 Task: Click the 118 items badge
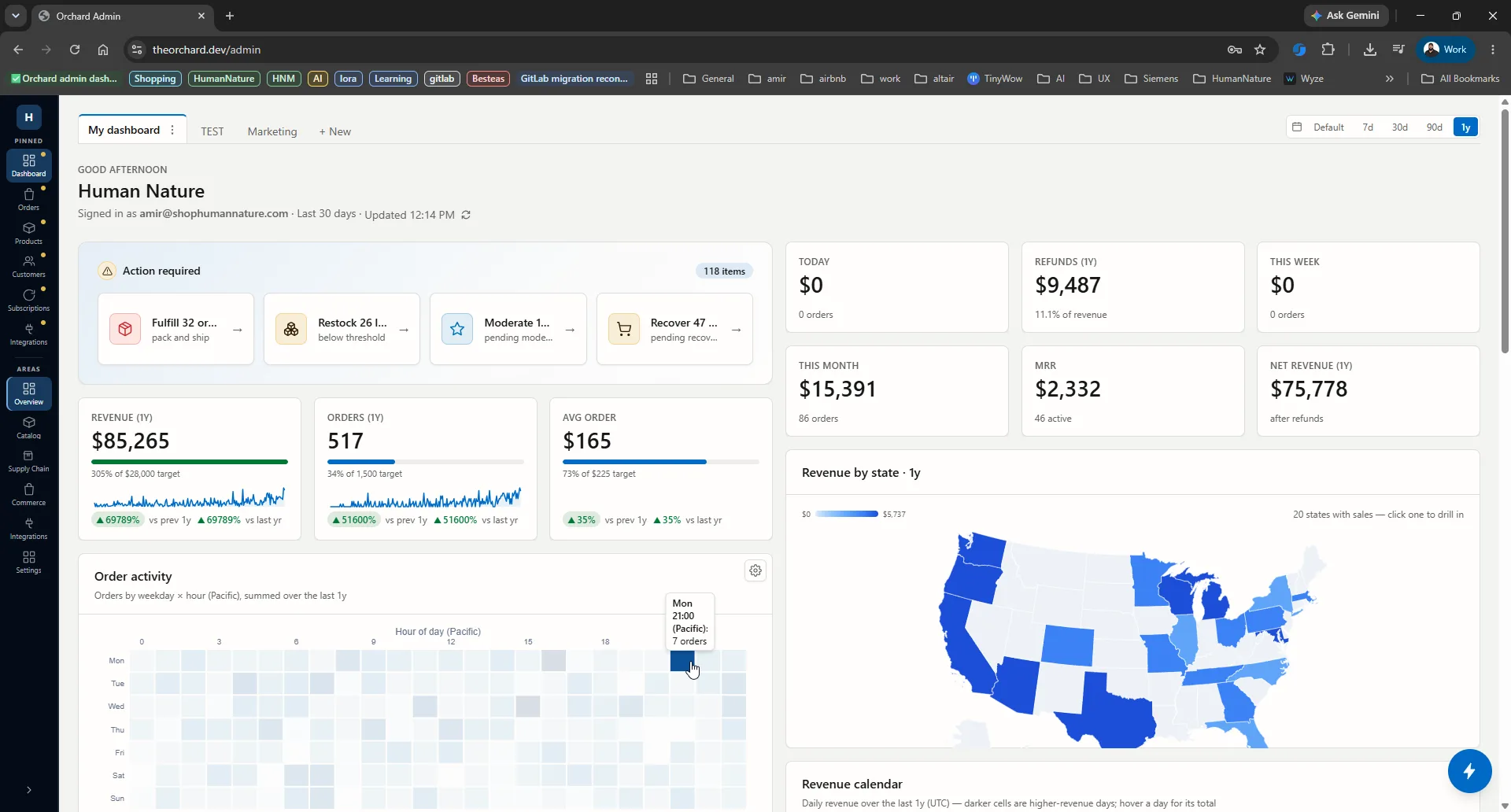[x=724, y=271]
